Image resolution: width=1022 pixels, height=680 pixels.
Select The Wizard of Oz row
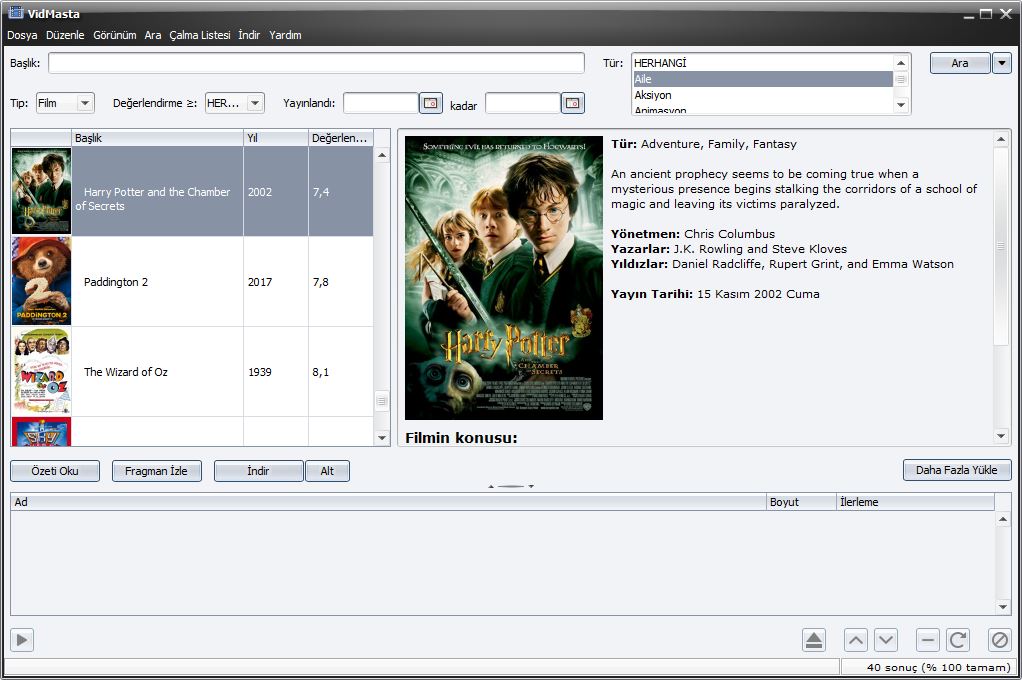pos(192,371)
